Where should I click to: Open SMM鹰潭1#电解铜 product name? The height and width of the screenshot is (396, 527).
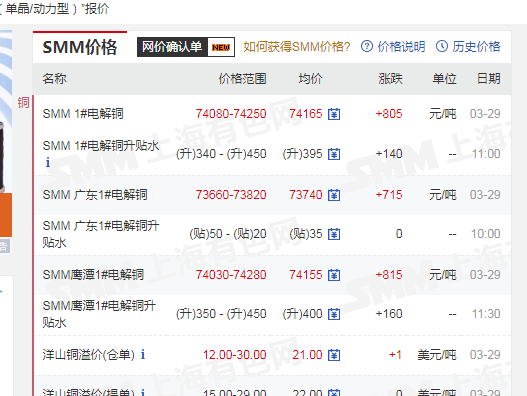(x=93, y=275)
